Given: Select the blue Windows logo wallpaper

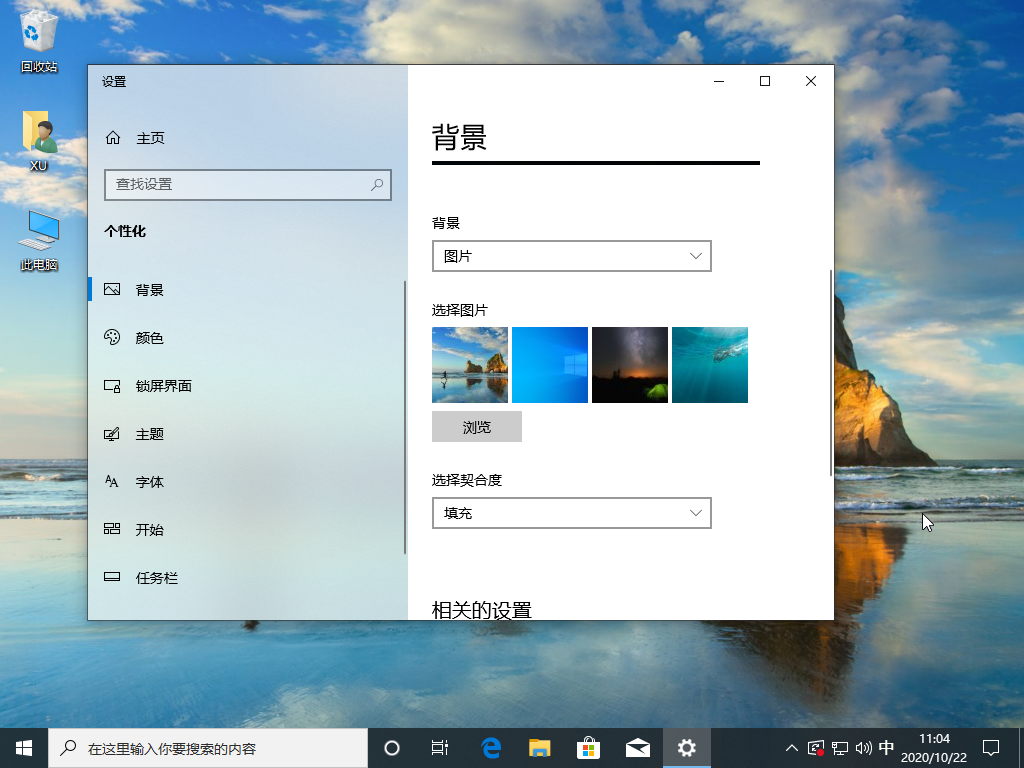Looking at the screenshot, I should tap(549, 364).
